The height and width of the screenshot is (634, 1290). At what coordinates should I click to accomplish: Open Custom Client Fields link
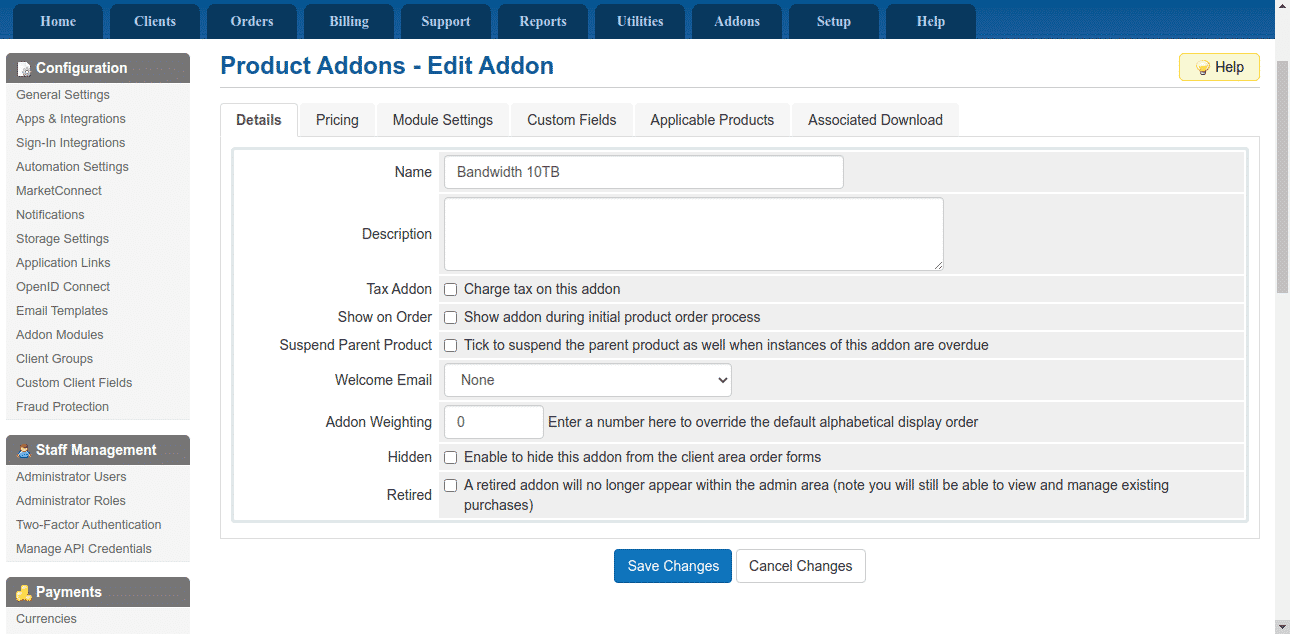74,383
